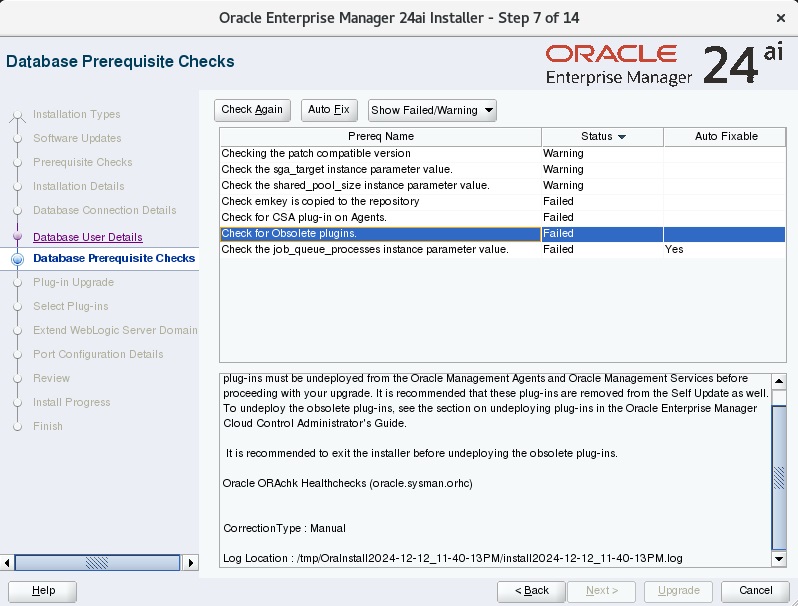This screenshot has height=606, width=798.
Task: Click the 'CorrectionType : Manual' text
Action: pos(284,529)
